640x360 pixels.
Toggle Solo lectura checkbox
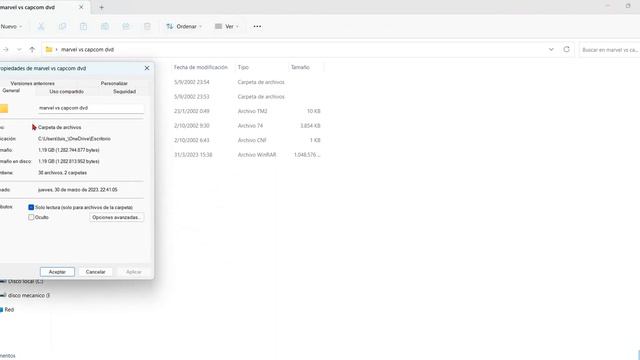pos(31,207)
